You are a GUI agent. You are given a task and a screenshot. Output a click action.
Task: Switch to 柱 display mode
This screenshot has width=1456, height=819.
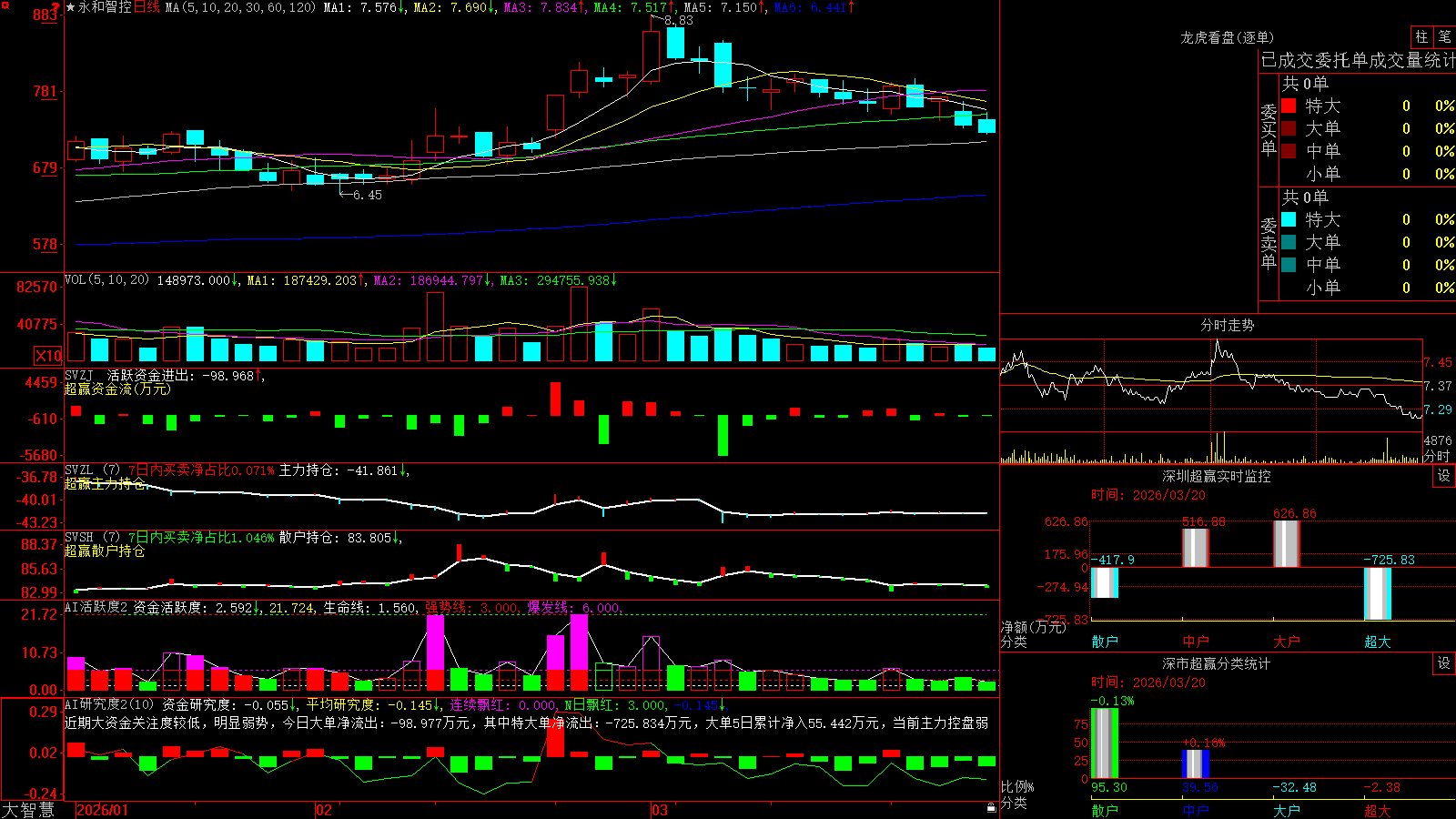[1421, 37]
